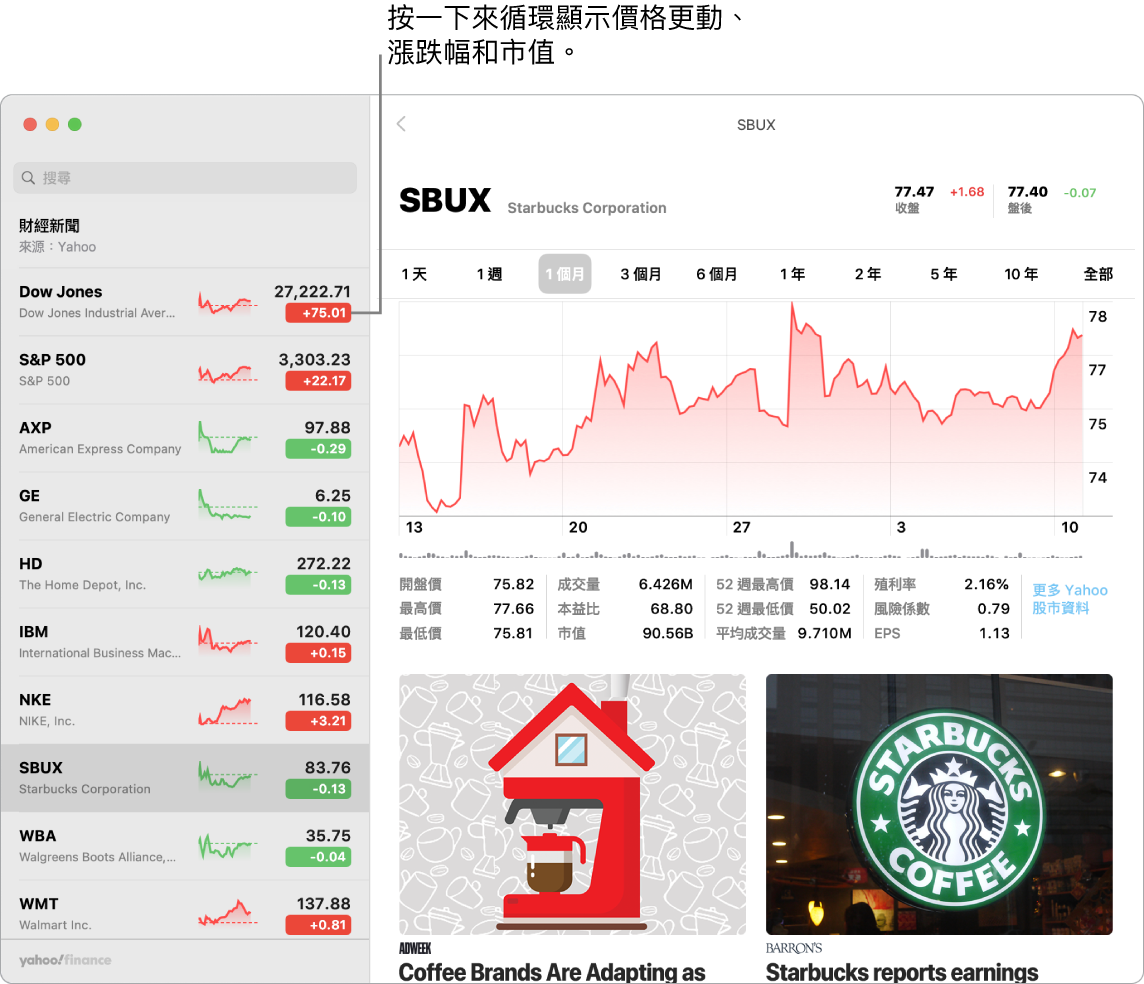Click the magnifier icon in search field
The height and width of the screenshot is (984, 1144).
[28, 178]
